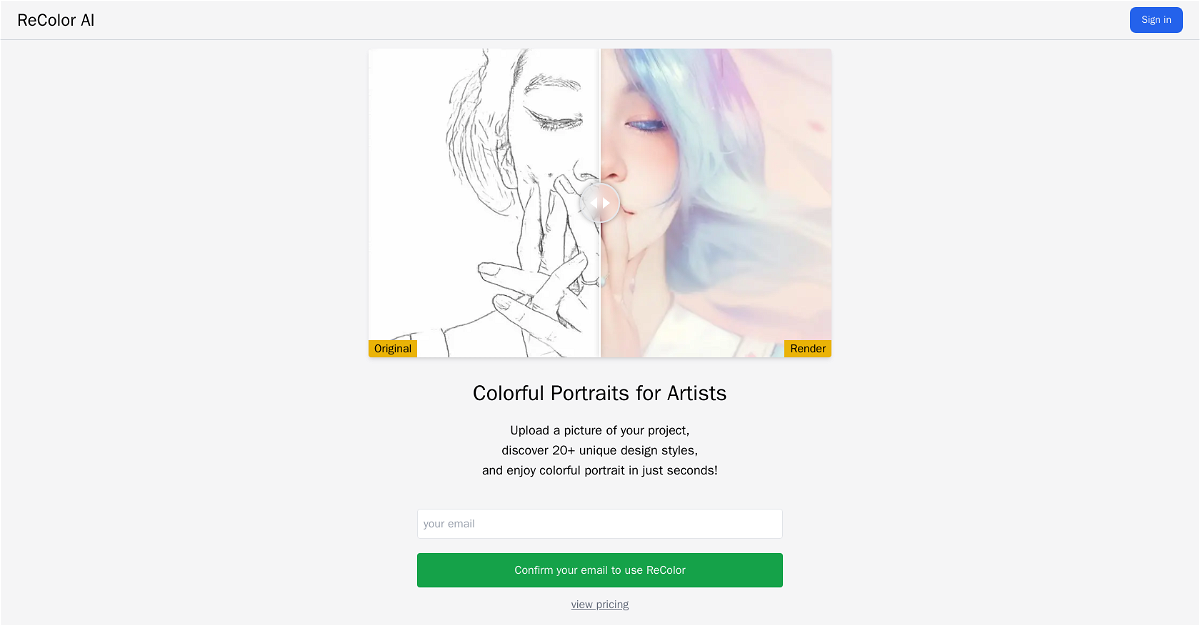
Task: Click the "Colorful Portraits for Artists" heading
Action: (600, 393)
